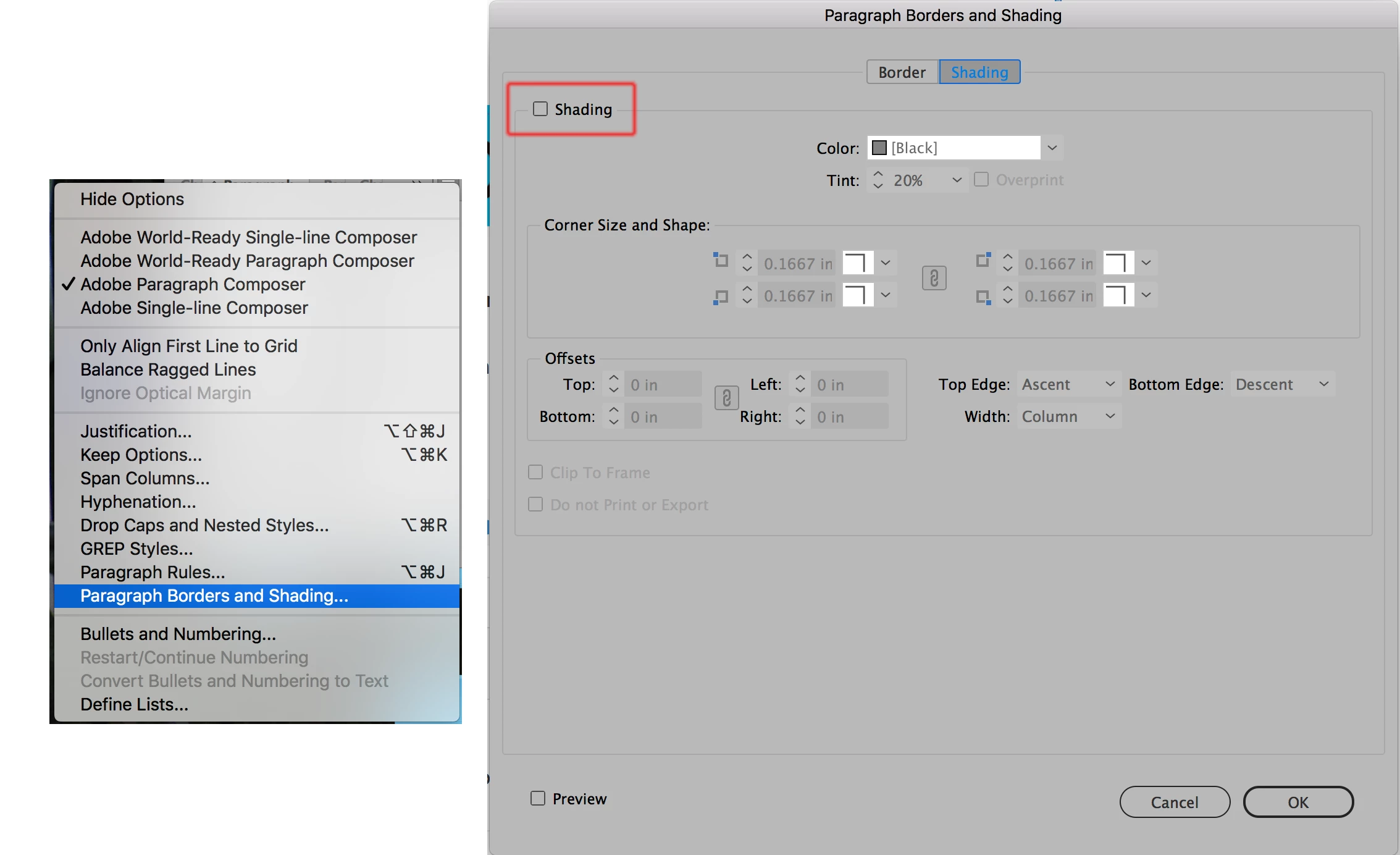Enable the Shading checkbox

pos(540,109)
